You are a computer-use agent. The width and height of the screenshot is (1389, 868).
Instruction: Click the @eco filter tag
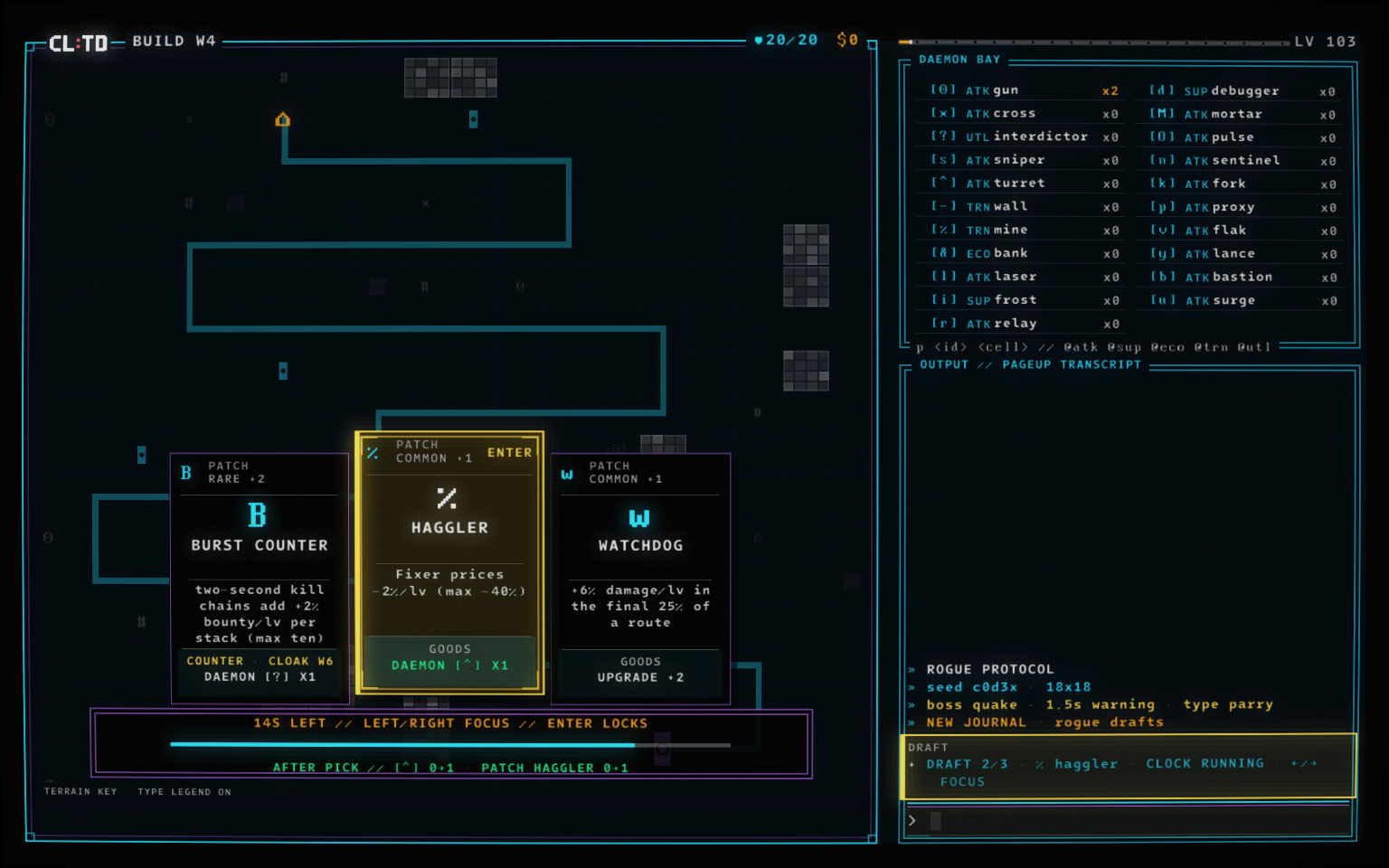1167,347
